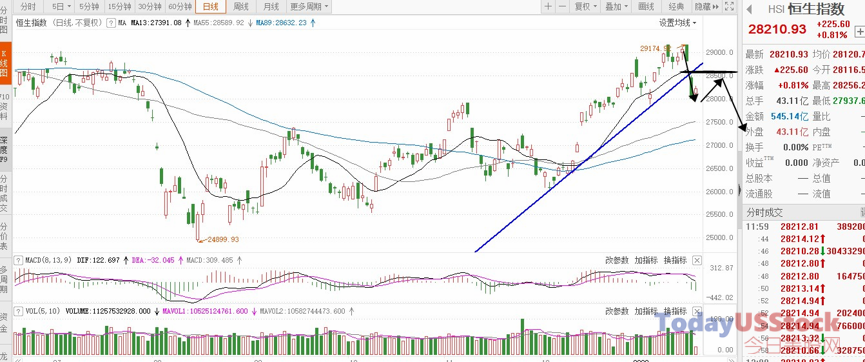
Task: Click the 金额 545.14亿 row in quote panel
Action: (777, 116)
